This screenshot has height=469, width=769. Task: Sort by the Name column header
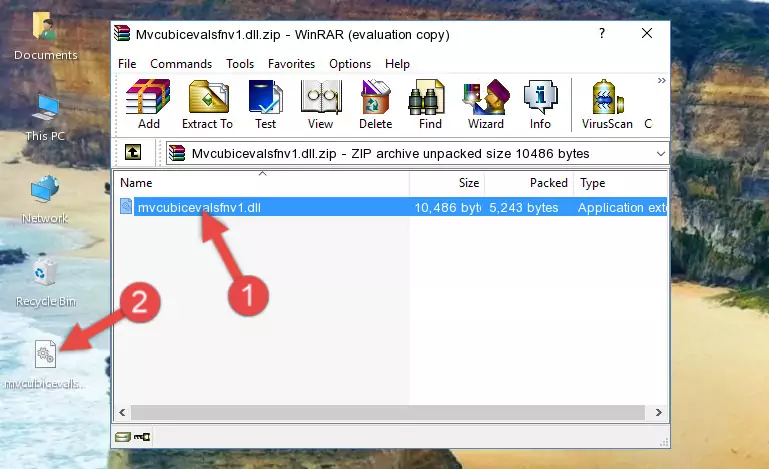262,182
